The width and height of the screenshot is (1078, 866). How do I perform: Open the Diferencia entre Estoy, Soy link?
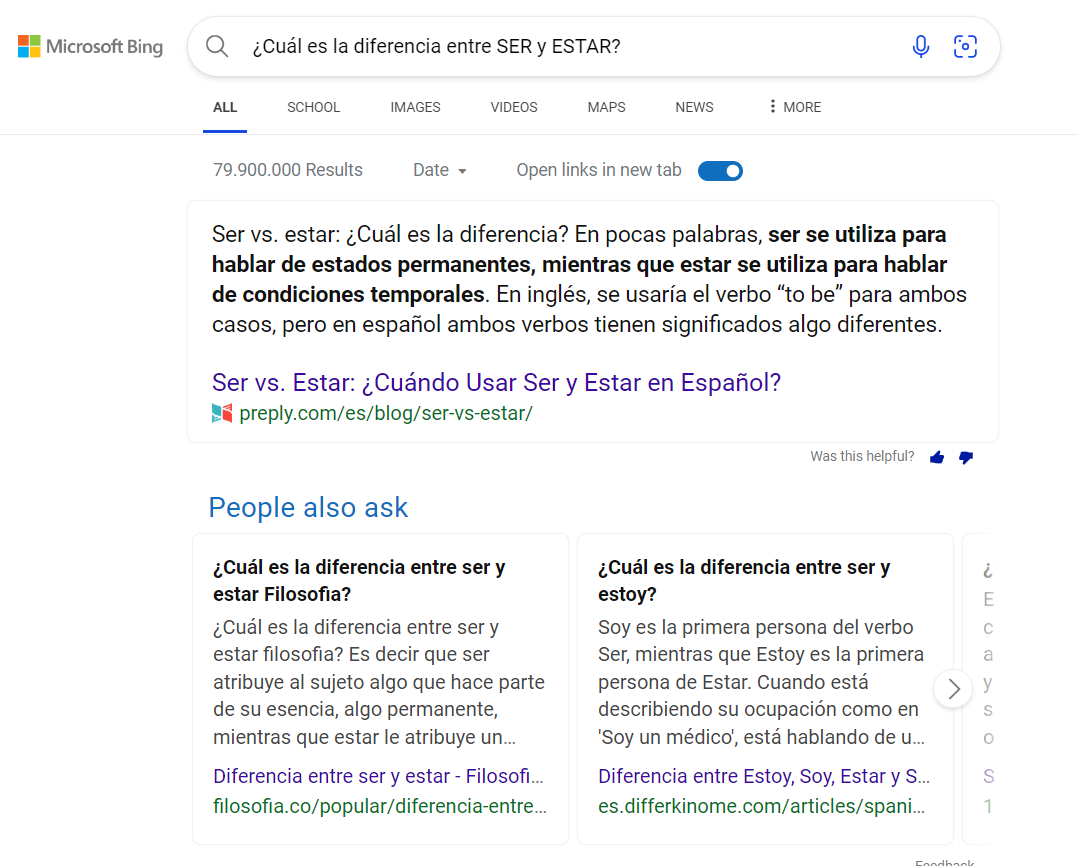pos(764,776)
